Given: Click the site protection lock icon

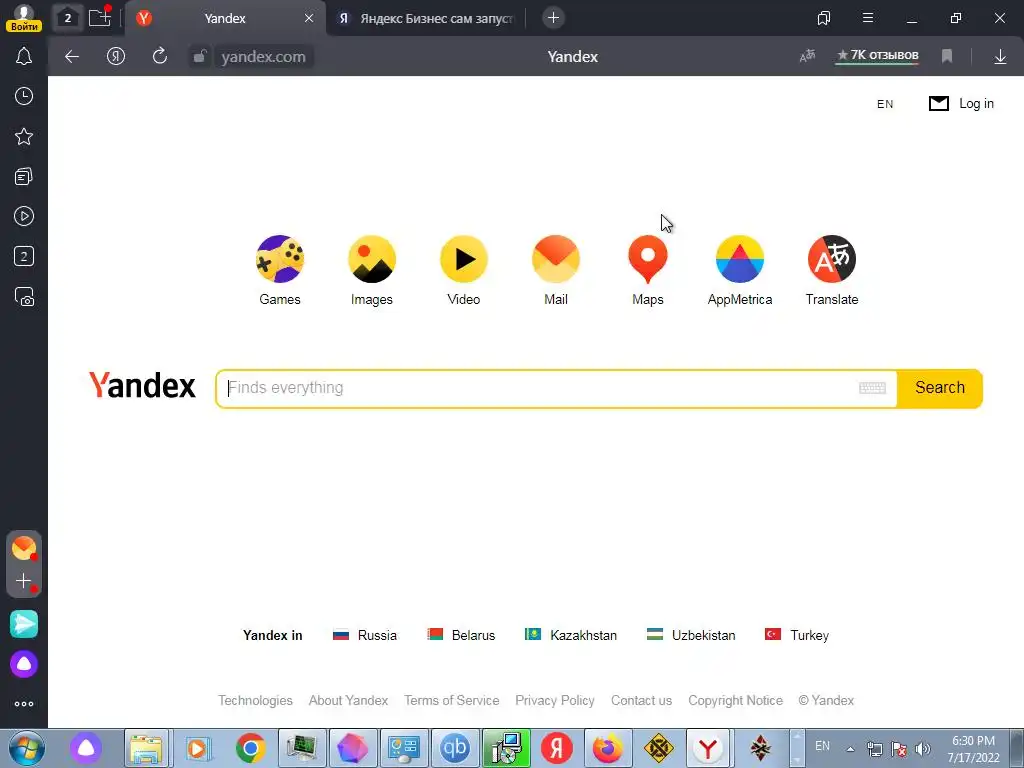Looking at the screenshot, I should click(x=200, y=56).
